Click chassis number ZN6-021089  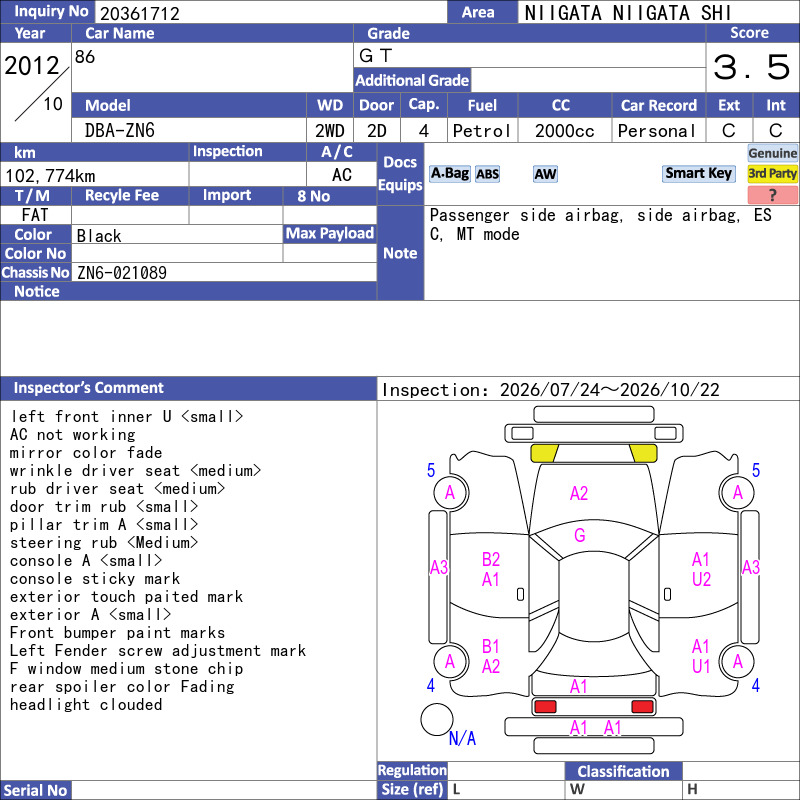(122, 272)
